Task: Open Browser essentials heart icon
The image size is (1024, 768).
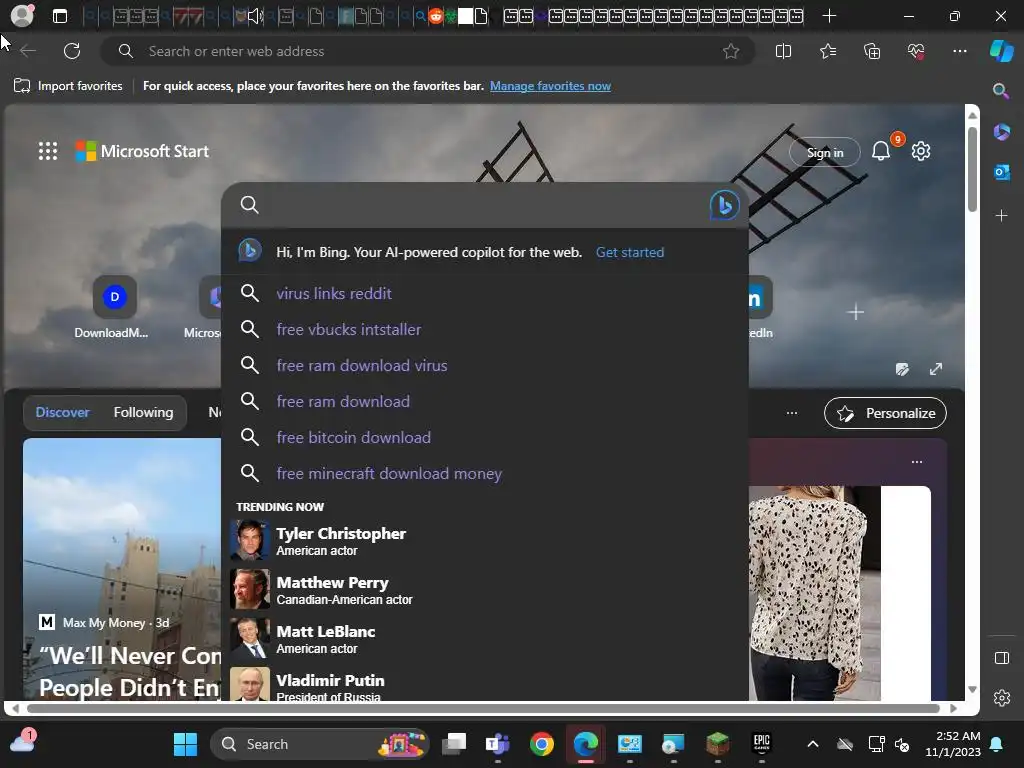Action: point(916,51)
